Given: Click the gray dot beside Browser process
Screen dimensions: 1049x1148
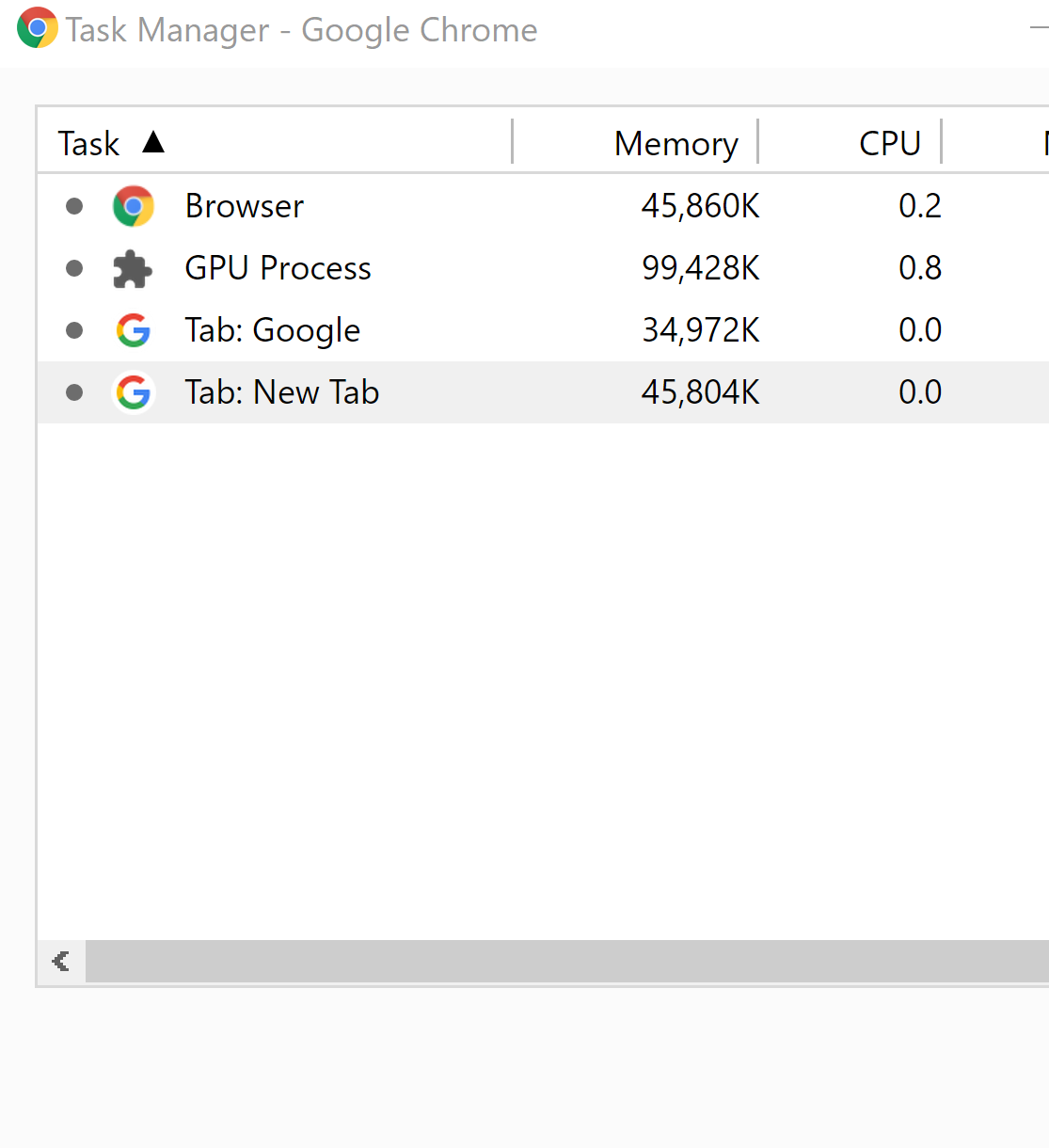Looking at the screenshot, I should [x=73, y=206].
